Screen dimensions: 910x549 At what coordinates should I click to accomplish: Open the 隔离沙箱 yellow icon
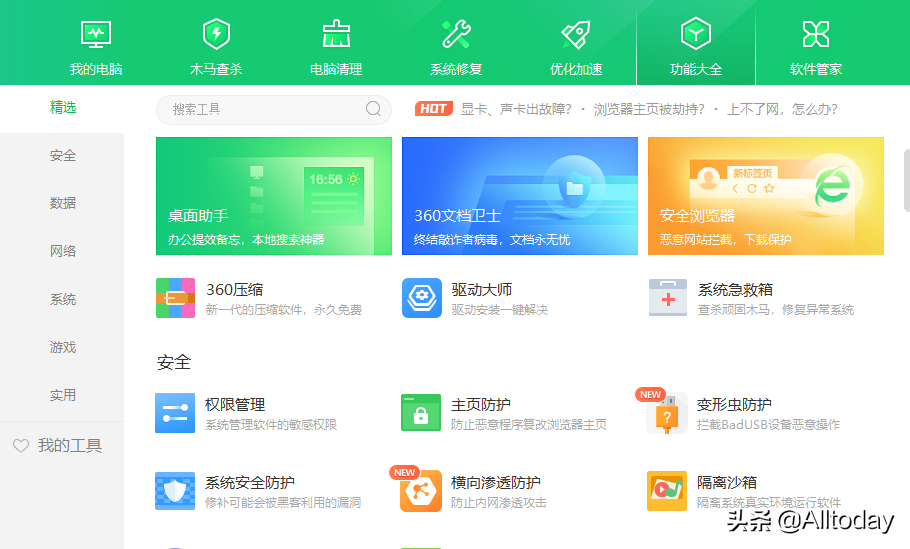pyautogui.click(x=667, y=491)
